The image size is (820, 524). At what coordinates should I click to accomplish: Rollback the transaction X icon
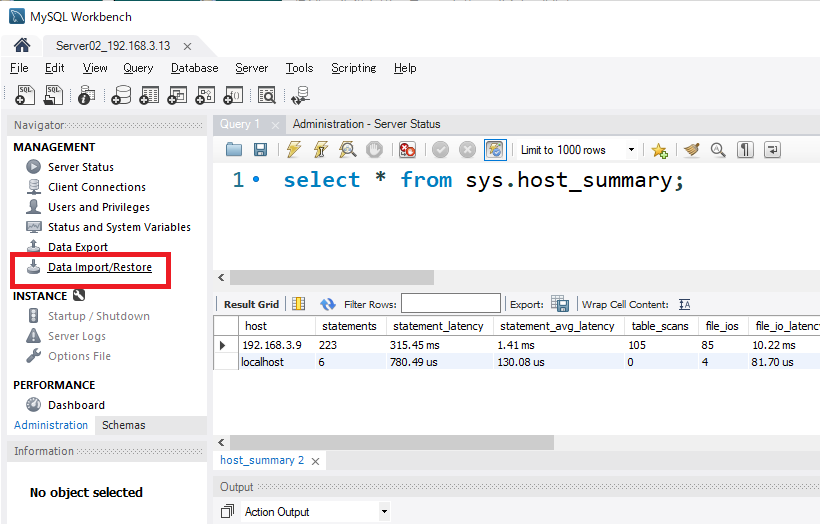(467, 150)
